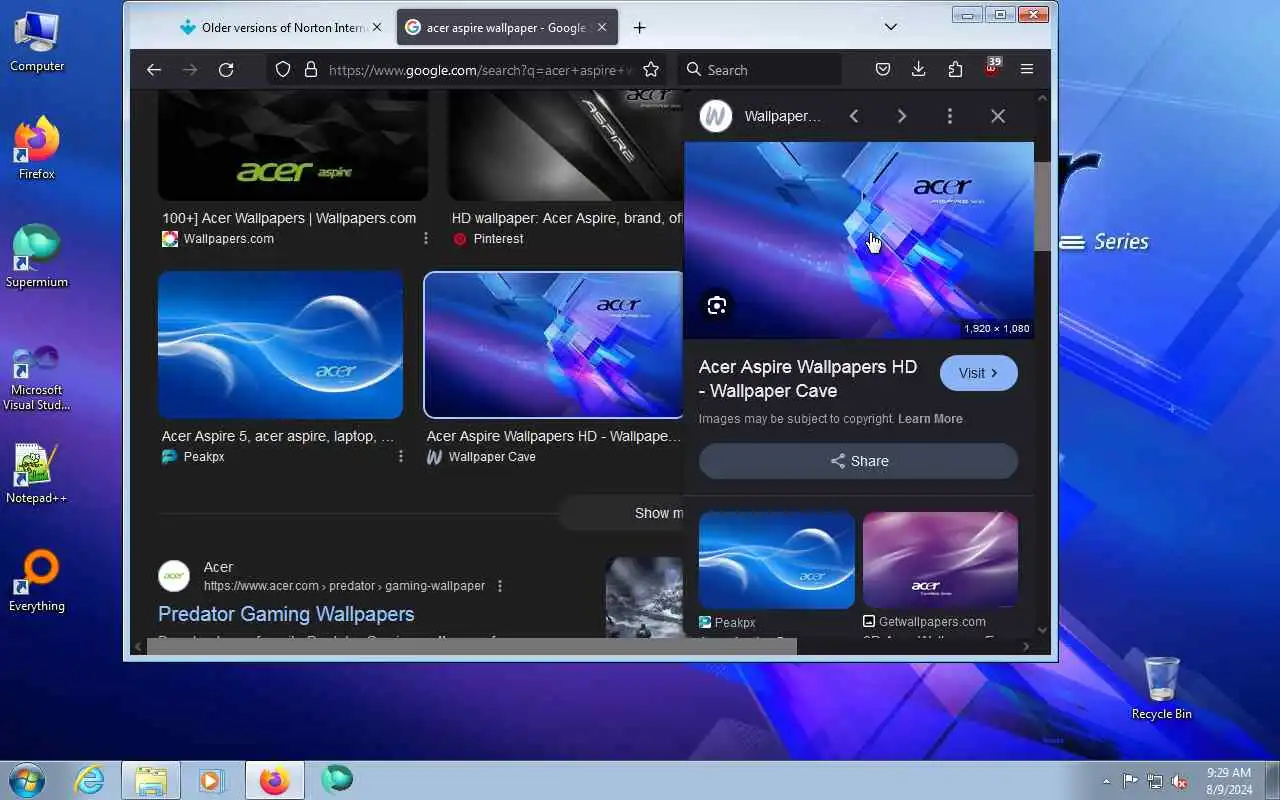1280x800 pixels.
Task: Open the green acer aspire logo thumbnail
Action: 293,146
